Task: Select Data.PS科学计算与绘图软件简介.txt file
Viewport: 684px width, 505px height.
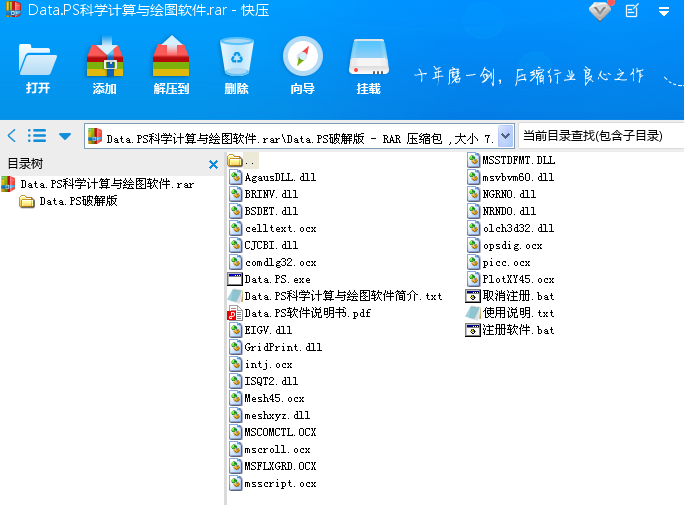Action: pos(335,296)
